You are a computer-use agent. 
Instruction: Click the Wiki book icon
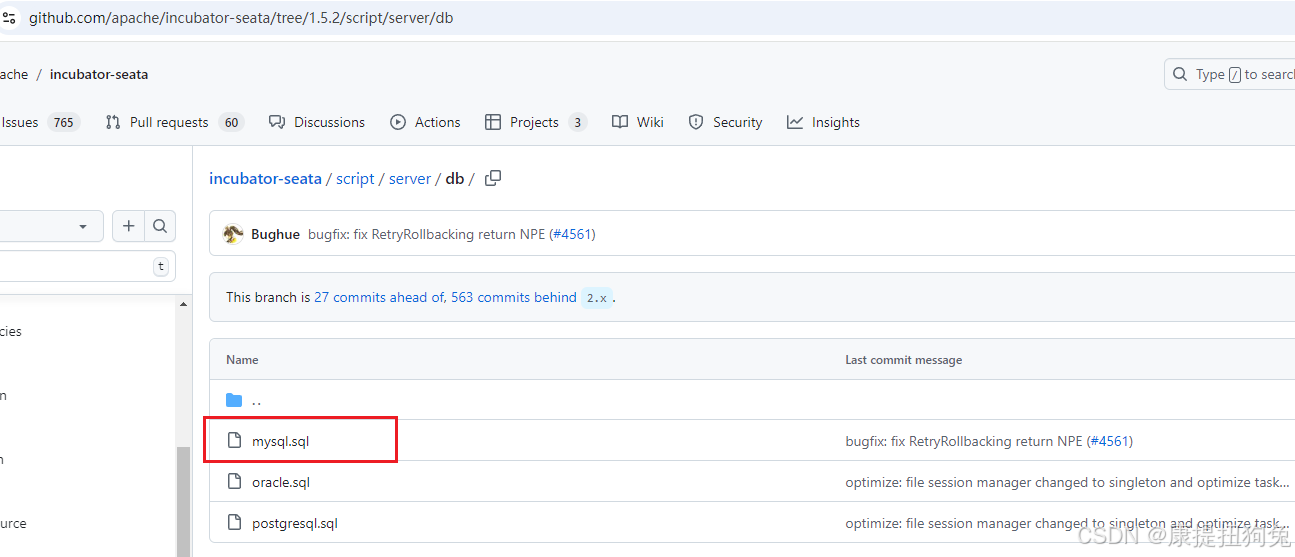[x=620, y=122]
